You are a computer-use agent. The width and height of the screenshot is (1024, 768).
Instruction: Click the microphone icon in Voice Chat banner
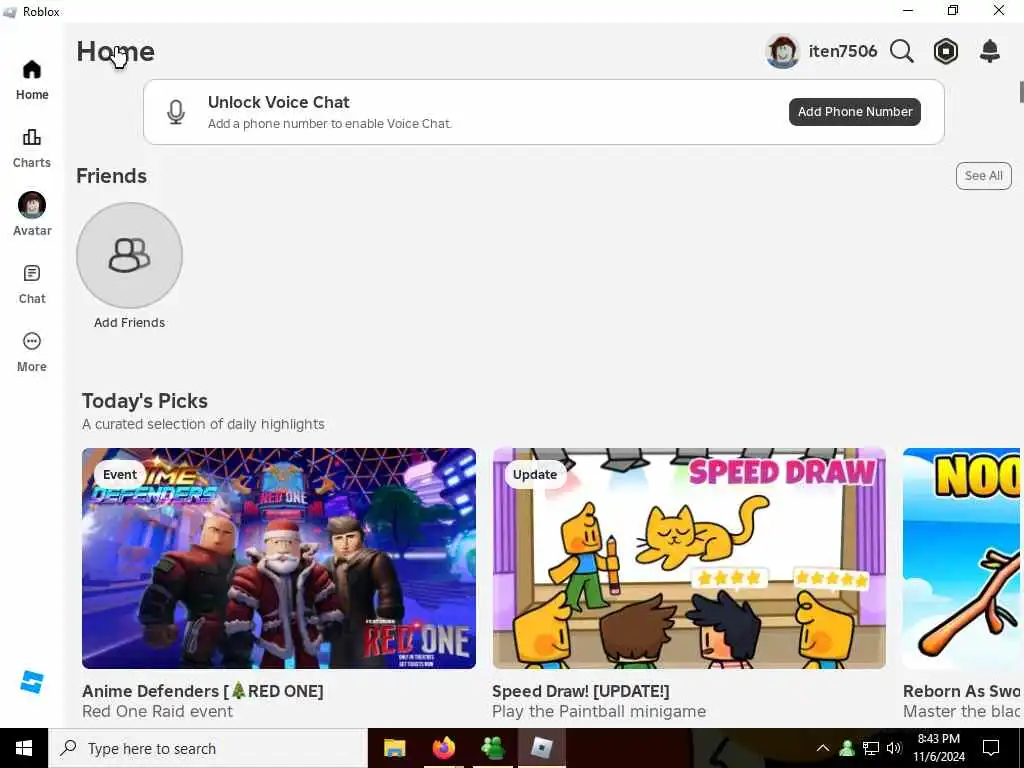point(176,112)
